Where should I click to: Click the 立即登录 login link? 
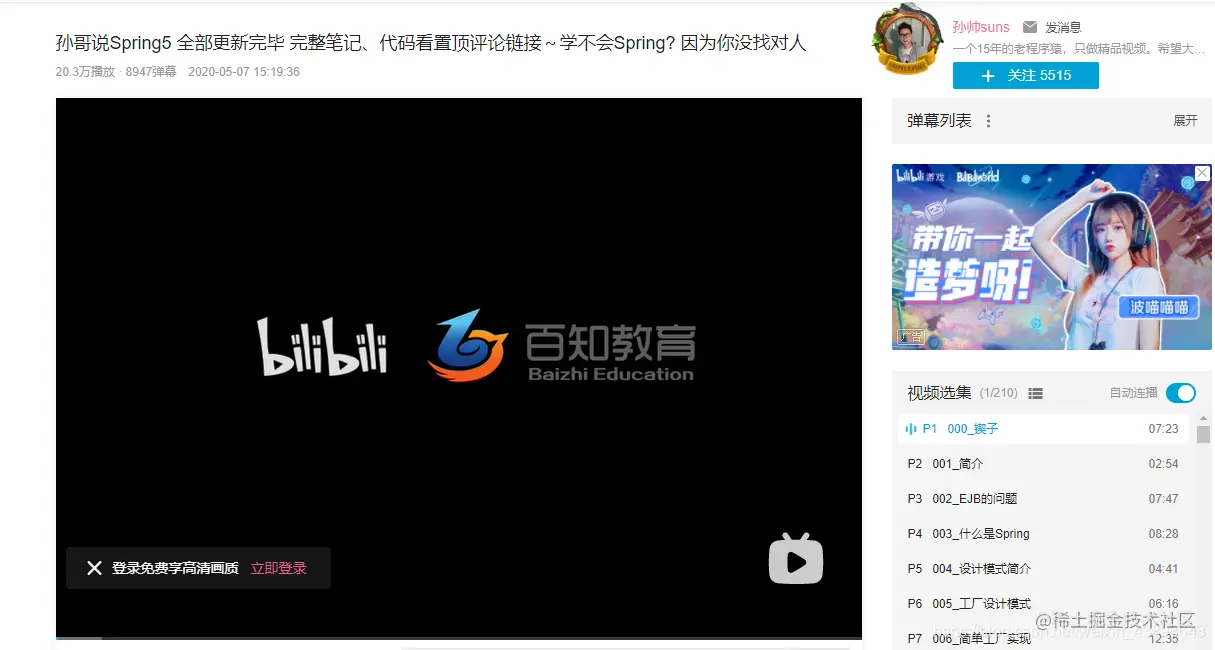coord(279,568)
